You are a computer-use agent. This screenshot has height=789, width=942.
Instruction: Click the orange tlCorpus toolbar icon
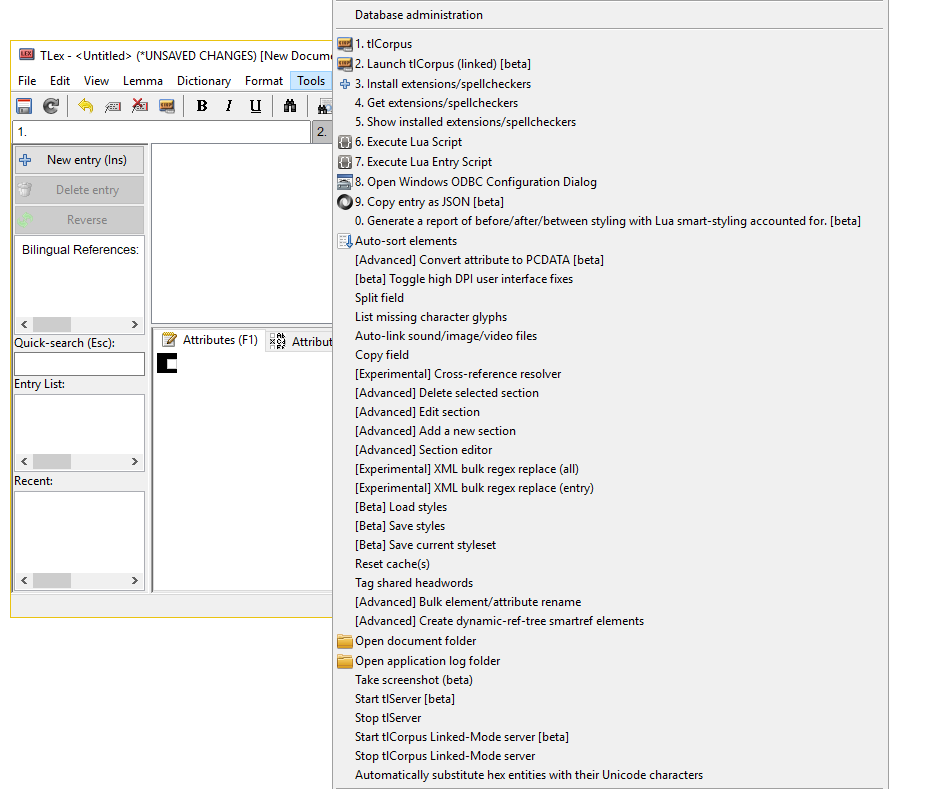point(166,106)
